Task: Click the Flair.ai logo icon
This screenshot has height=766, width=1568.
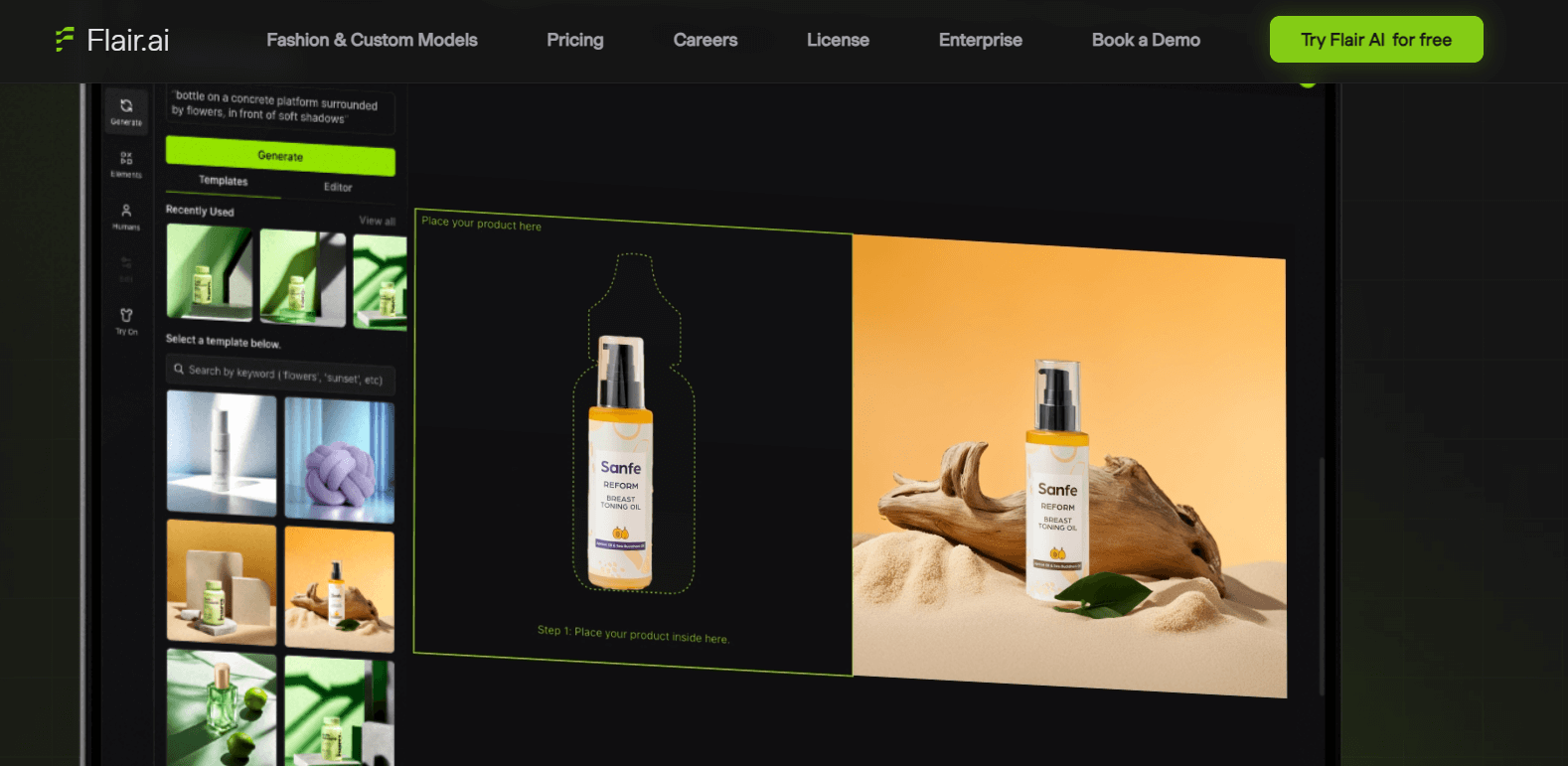Action: [65, 40]
